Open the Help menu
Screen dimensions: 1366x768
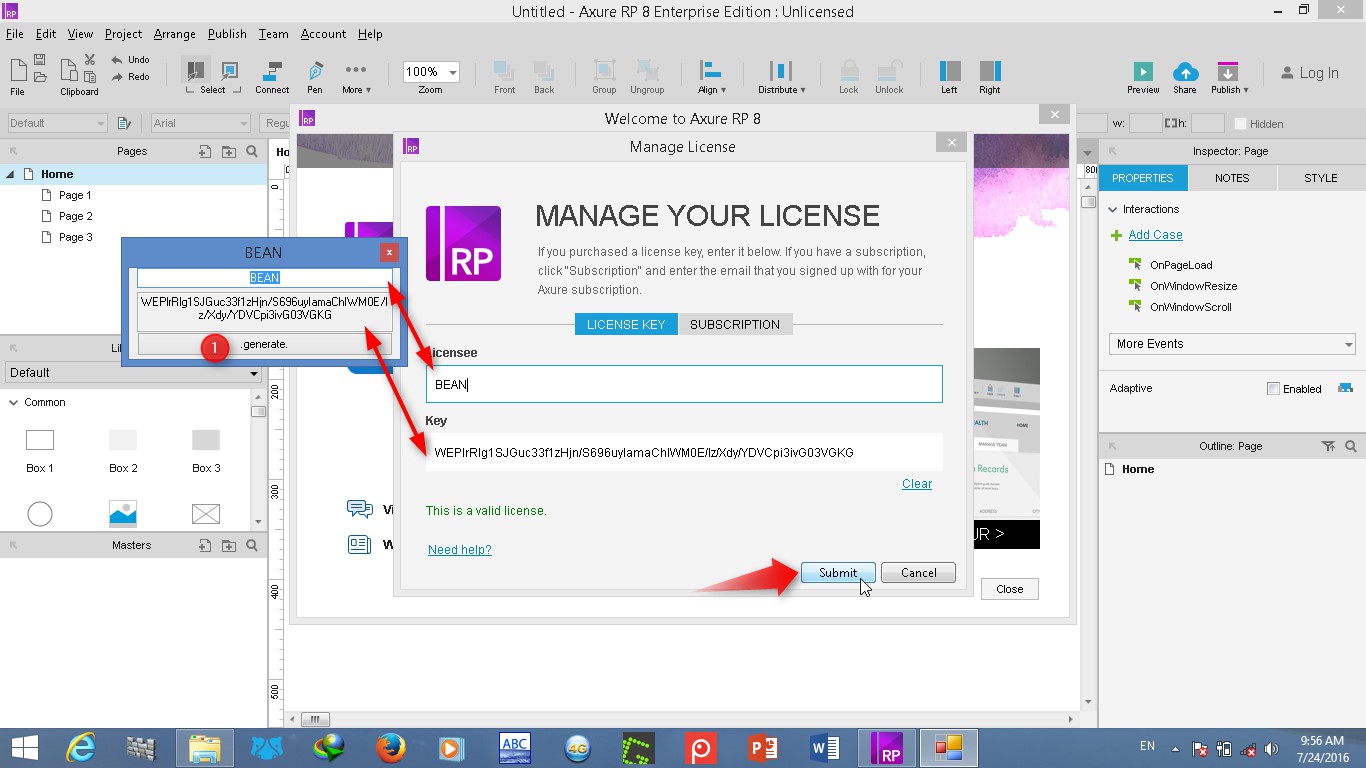click(370, 34)
